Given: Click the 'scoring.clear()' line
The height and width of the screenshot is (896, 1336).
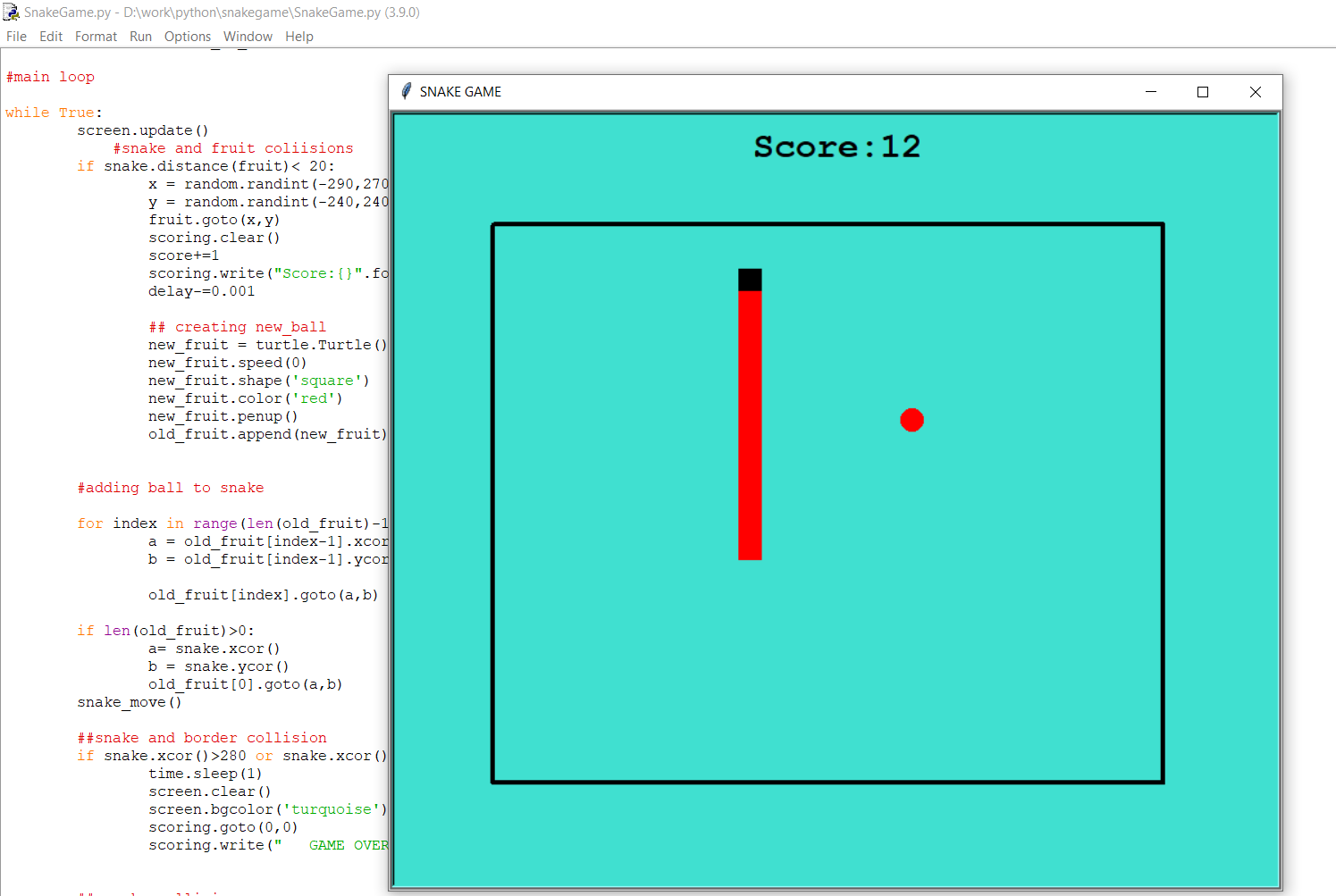Looking at the screenshot, I should click(x=214, y=238).
